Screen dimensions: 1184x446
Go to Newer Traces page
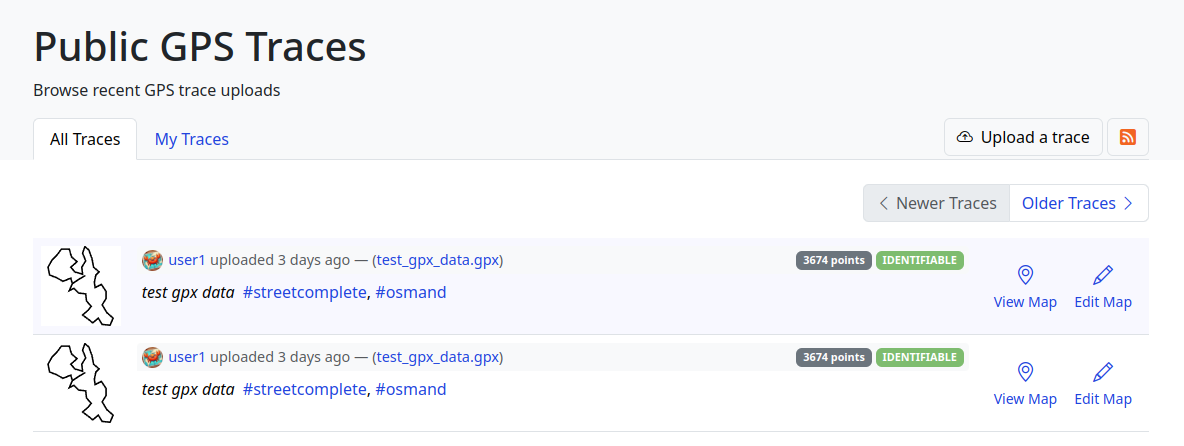[937, 203]
